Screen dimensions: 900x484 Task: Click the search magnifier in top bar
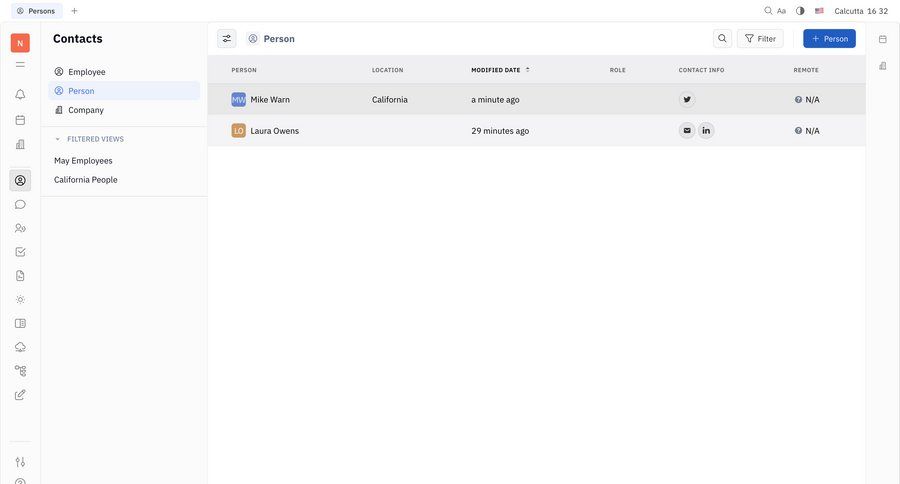[768, 11]
